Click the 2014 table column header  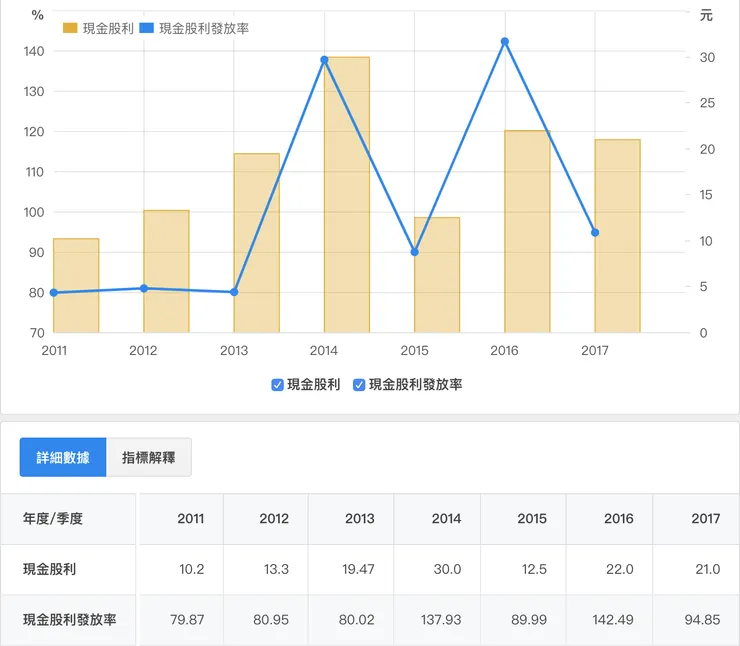446,519
